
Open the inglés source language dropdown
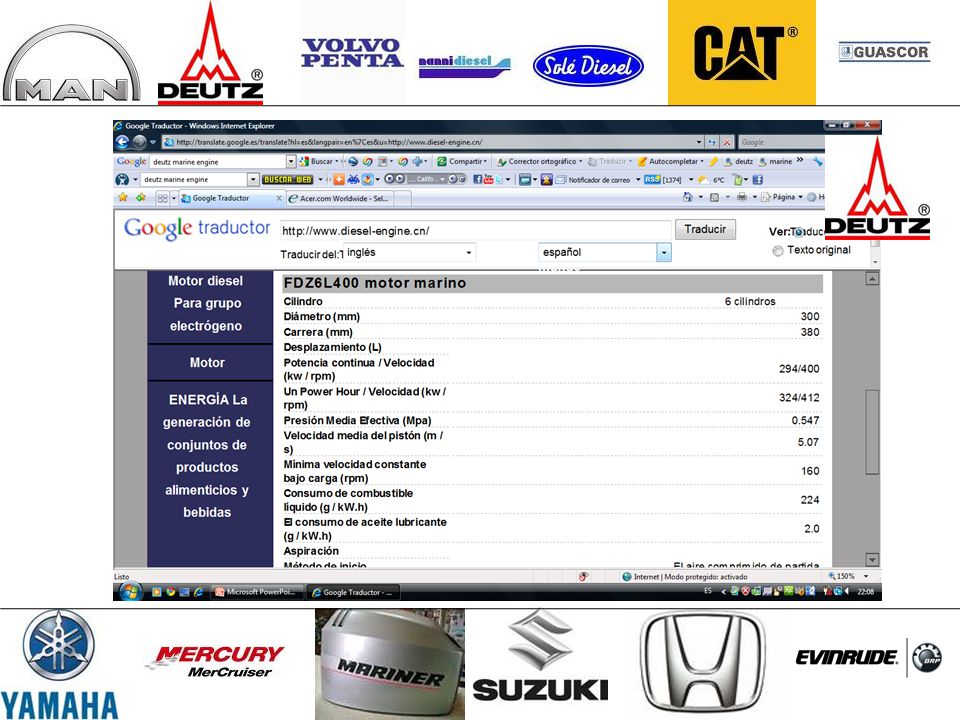point(409,252)
